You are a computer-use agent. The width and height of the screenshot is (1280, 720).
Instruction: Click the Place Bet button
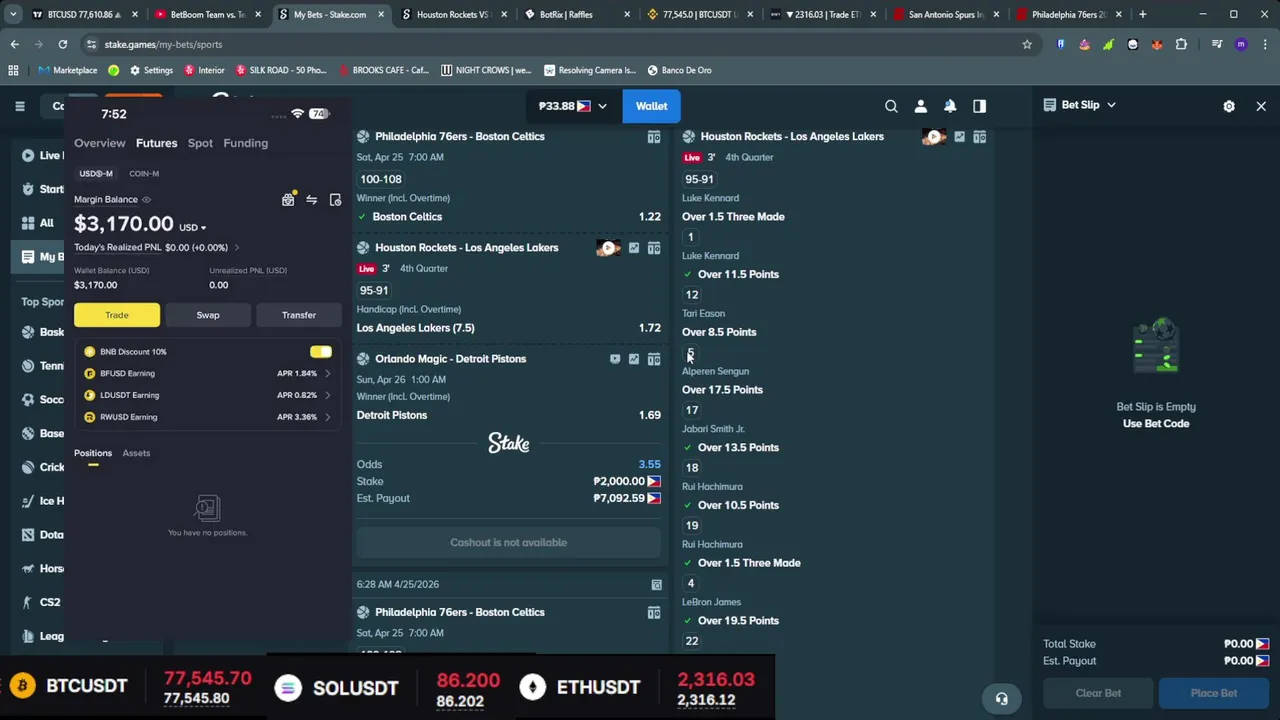coord(1214,693)
